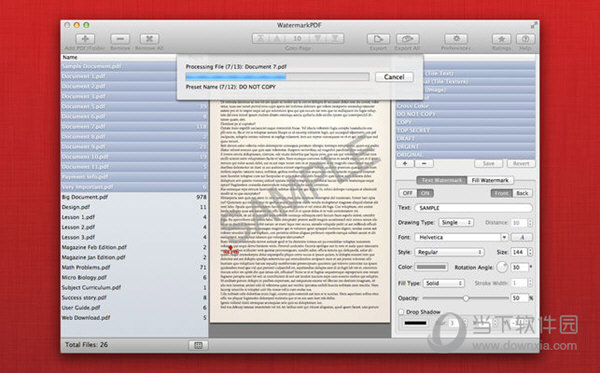
Task: Enable the Drop Shadow checkbox
Action: (401, 312)
